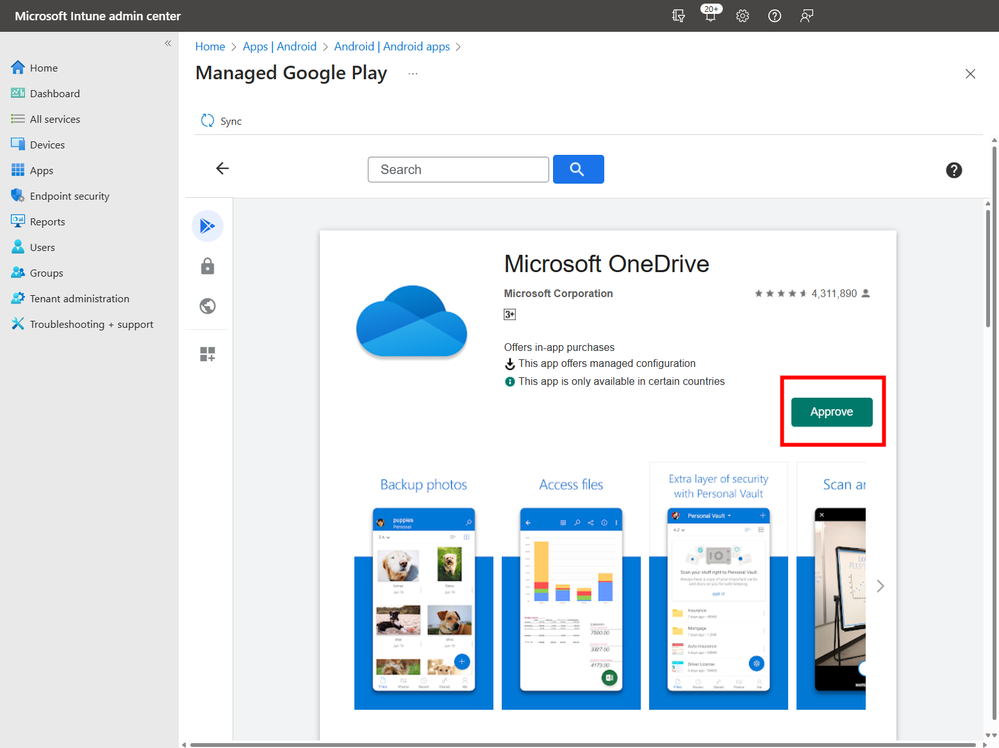Click the Home breadcrumb link
The image size is (999, 748).
pyautogui.click(x=210, y=47)
